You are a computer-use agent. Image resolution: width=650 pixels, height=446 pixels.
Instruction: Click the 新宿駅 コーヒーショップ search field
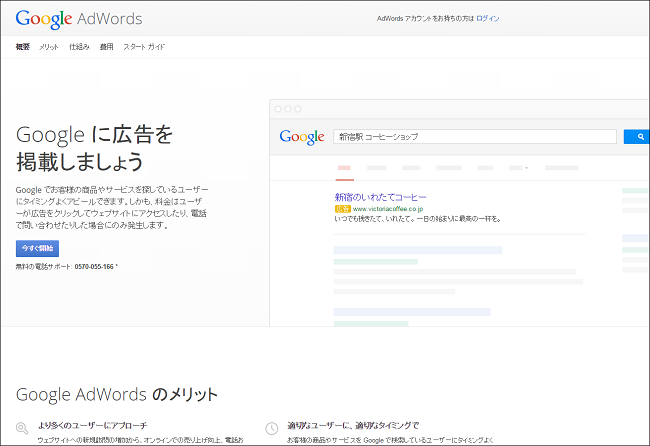475,137
